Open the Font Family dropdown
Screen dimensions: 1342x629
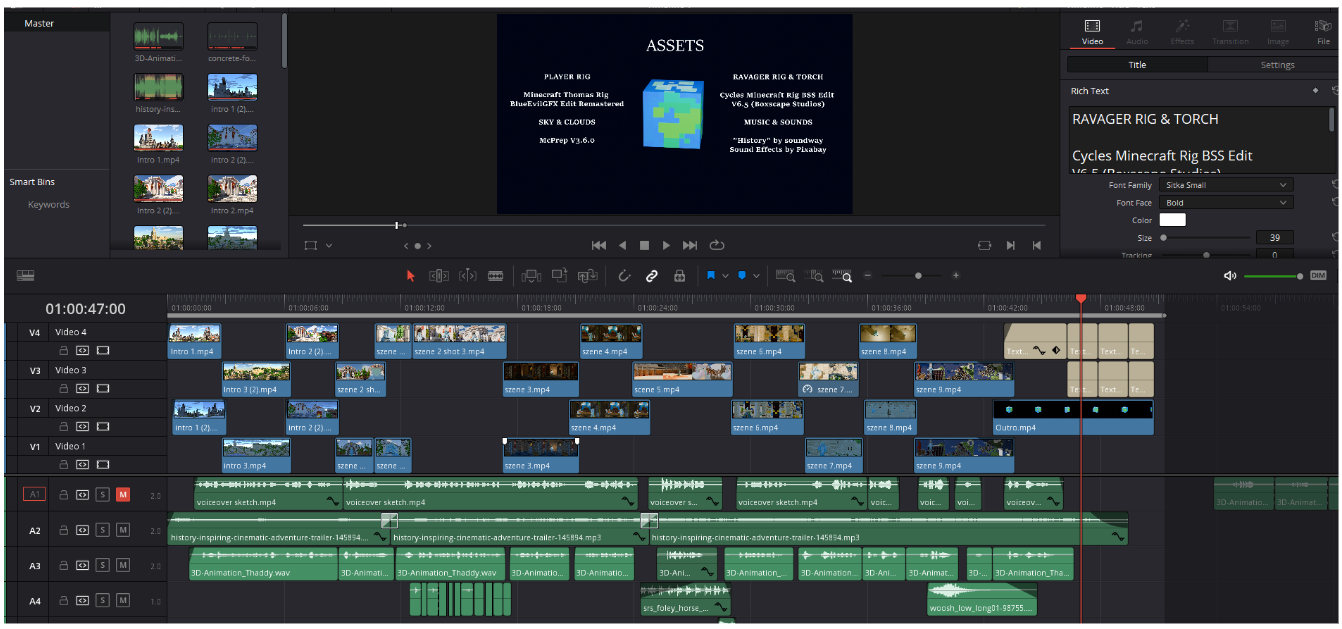pos(1227,185)
